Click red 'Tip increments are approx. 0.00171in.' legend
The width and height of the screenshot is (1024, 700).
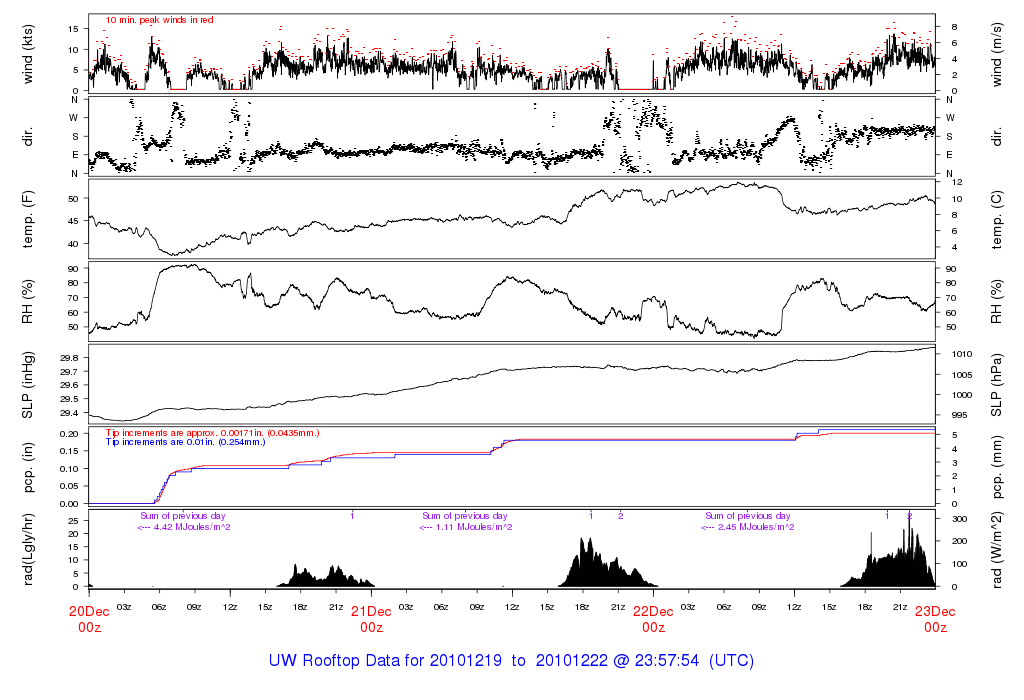pos(212,433)
